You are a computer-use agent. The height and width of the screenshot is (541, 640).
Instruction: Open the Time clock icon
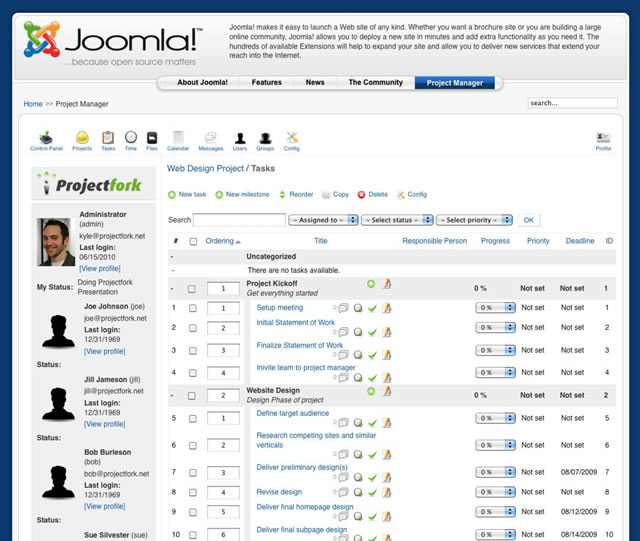click(131, 137)
